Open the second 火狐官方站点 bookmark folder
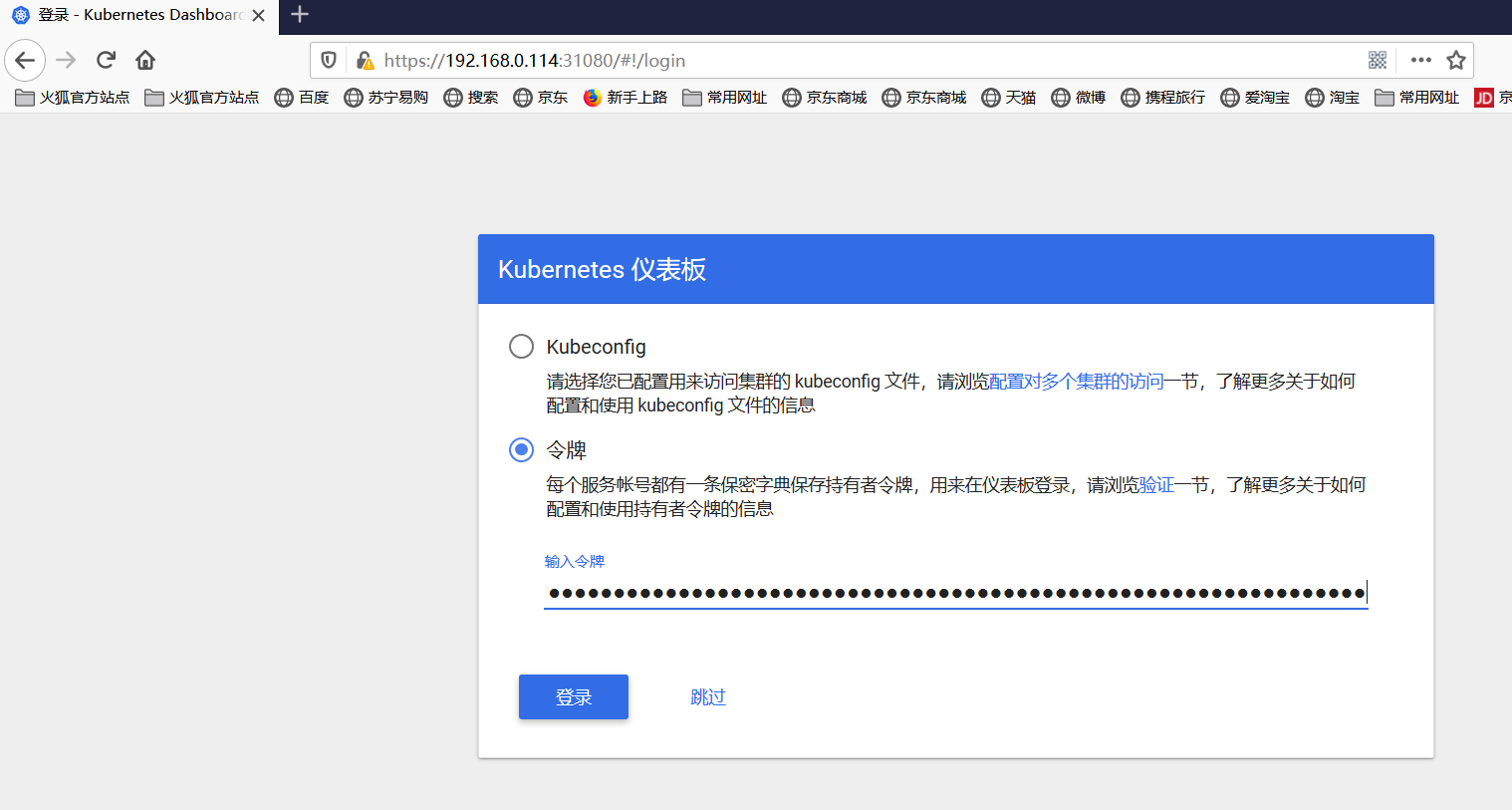The image size is (1512, 810). tap(202, 98)
